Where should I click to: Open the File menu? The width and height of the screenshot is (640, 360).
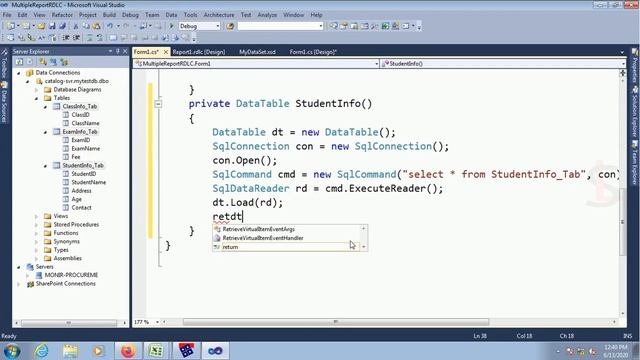coord(7,15)
